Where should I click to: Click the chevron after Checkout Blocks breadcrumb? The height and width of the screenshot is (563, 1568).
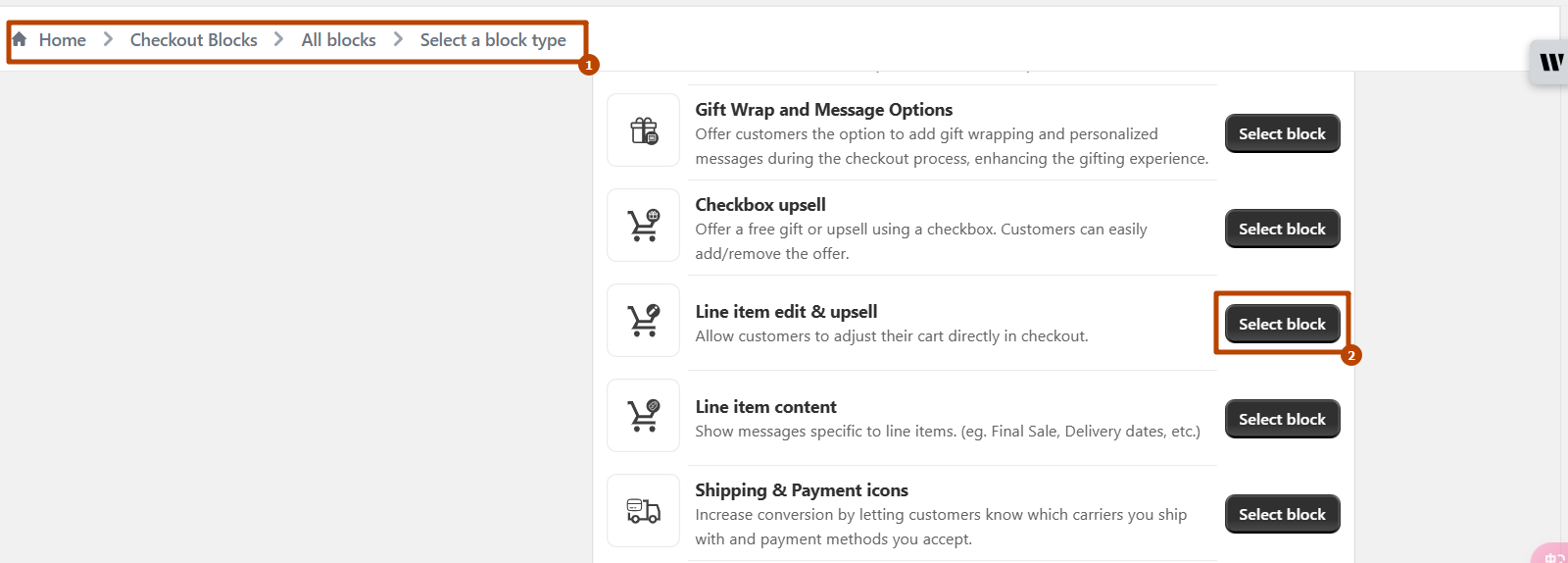(x=279, y=39)
